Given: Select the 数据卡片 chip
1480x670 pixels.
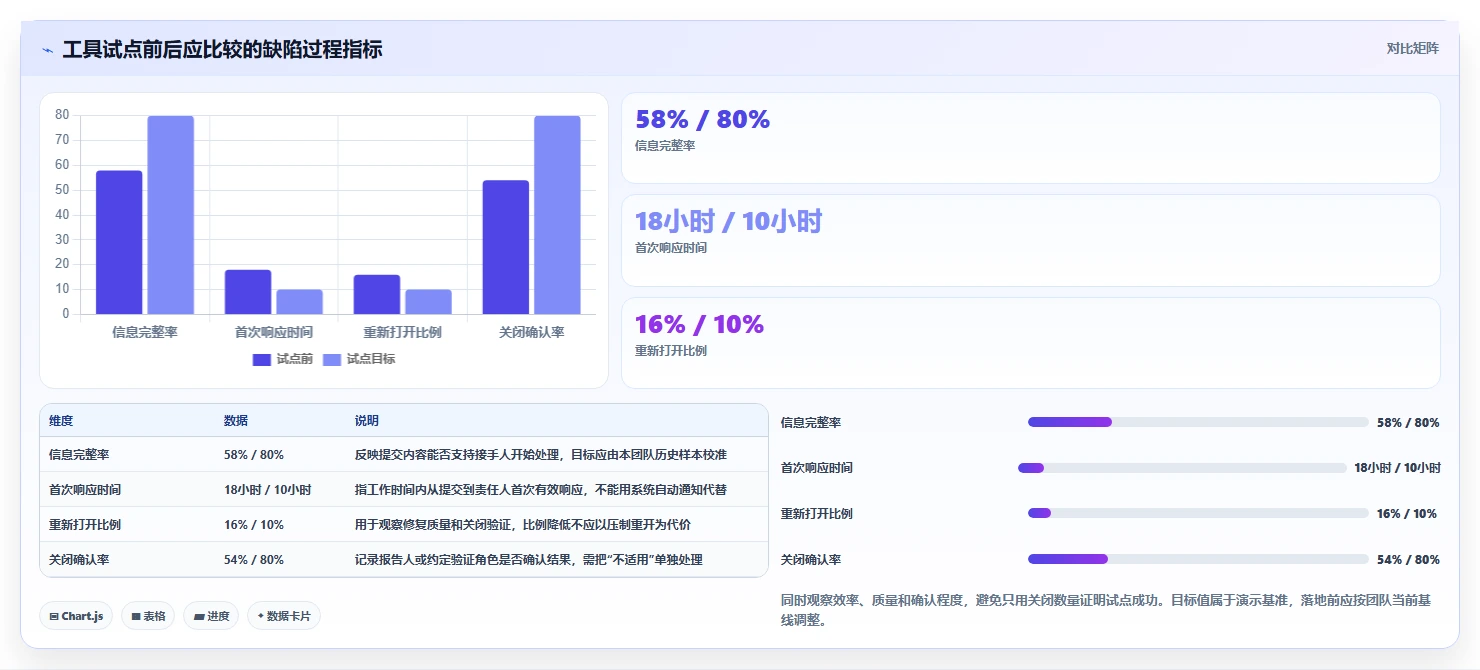Looking at the screenshot, I should coord(284,616).
